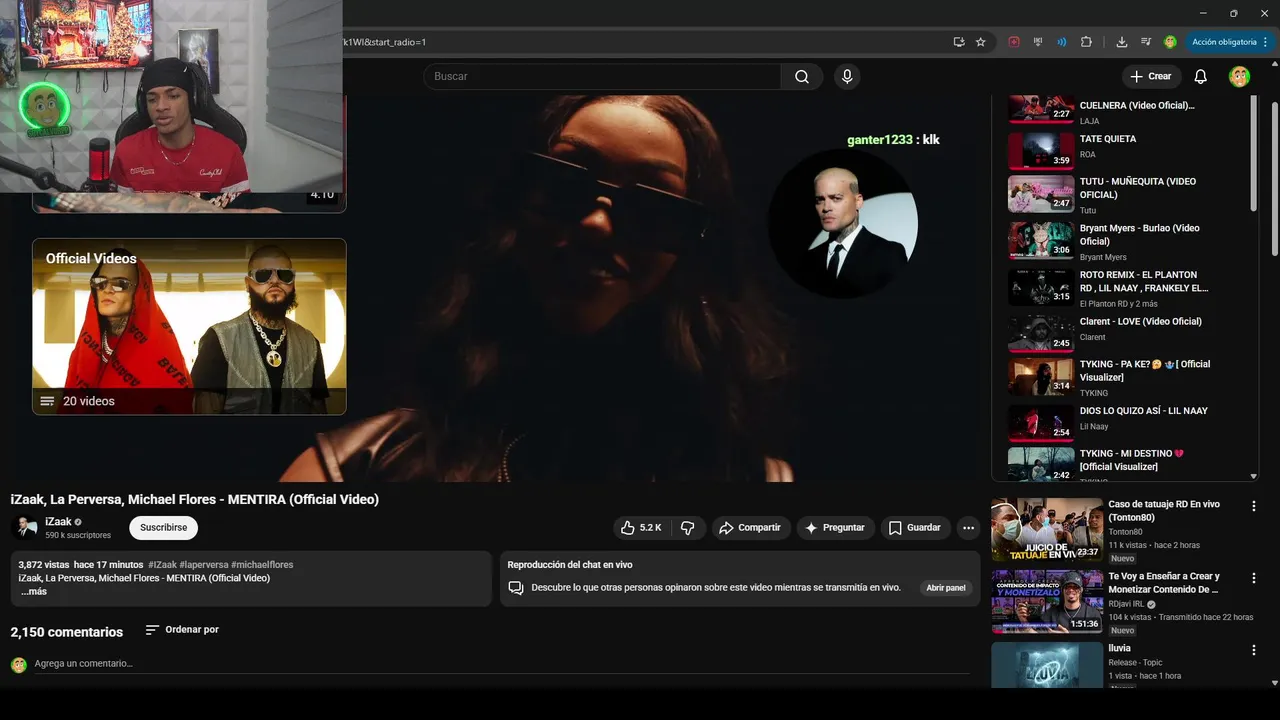Click 20 videos playlist label
The width and height of the screenshot is (1280, 720).
[89, 401]
